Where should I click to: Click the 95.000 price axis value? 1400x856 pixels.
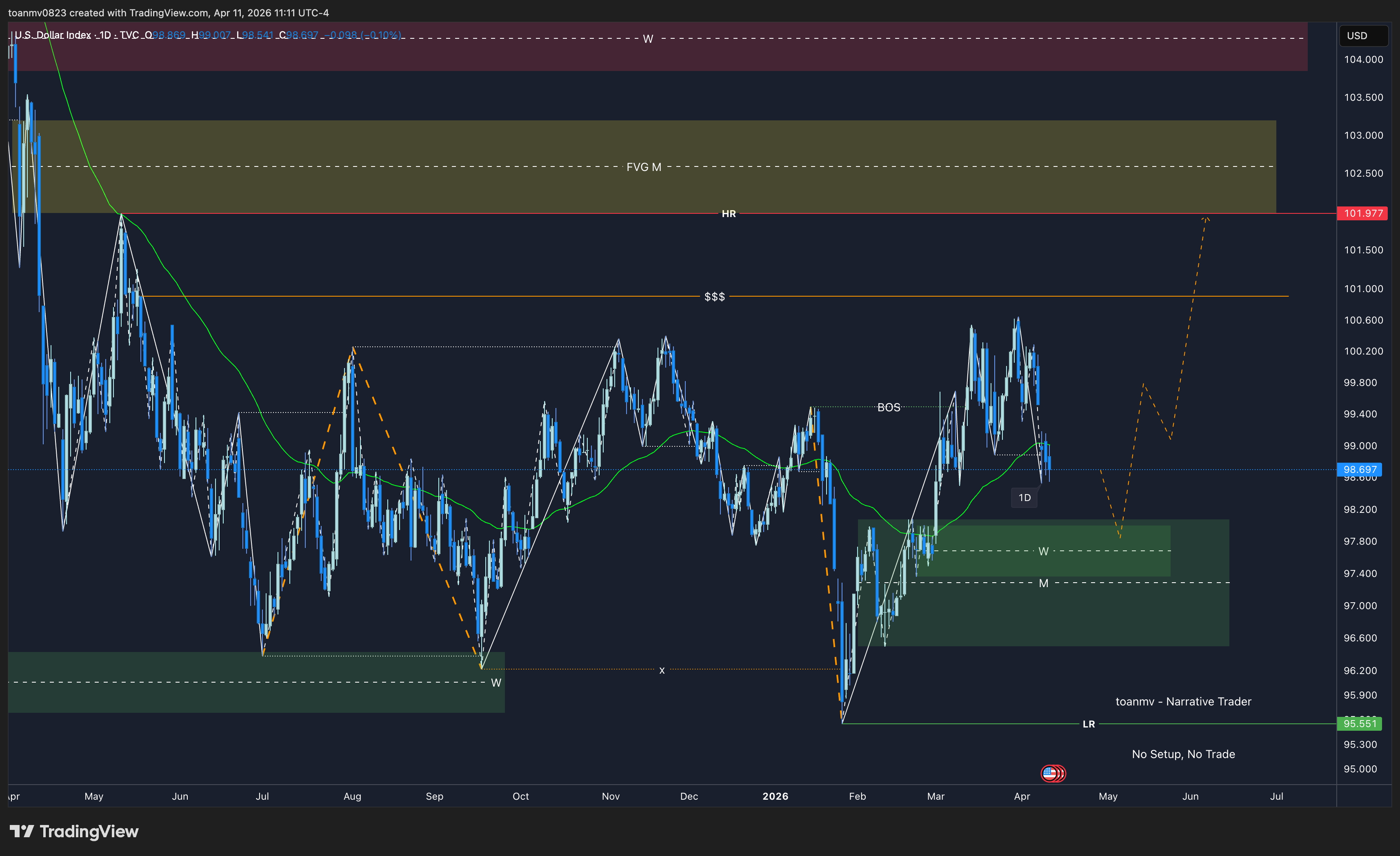click(x=1360, y=769)
